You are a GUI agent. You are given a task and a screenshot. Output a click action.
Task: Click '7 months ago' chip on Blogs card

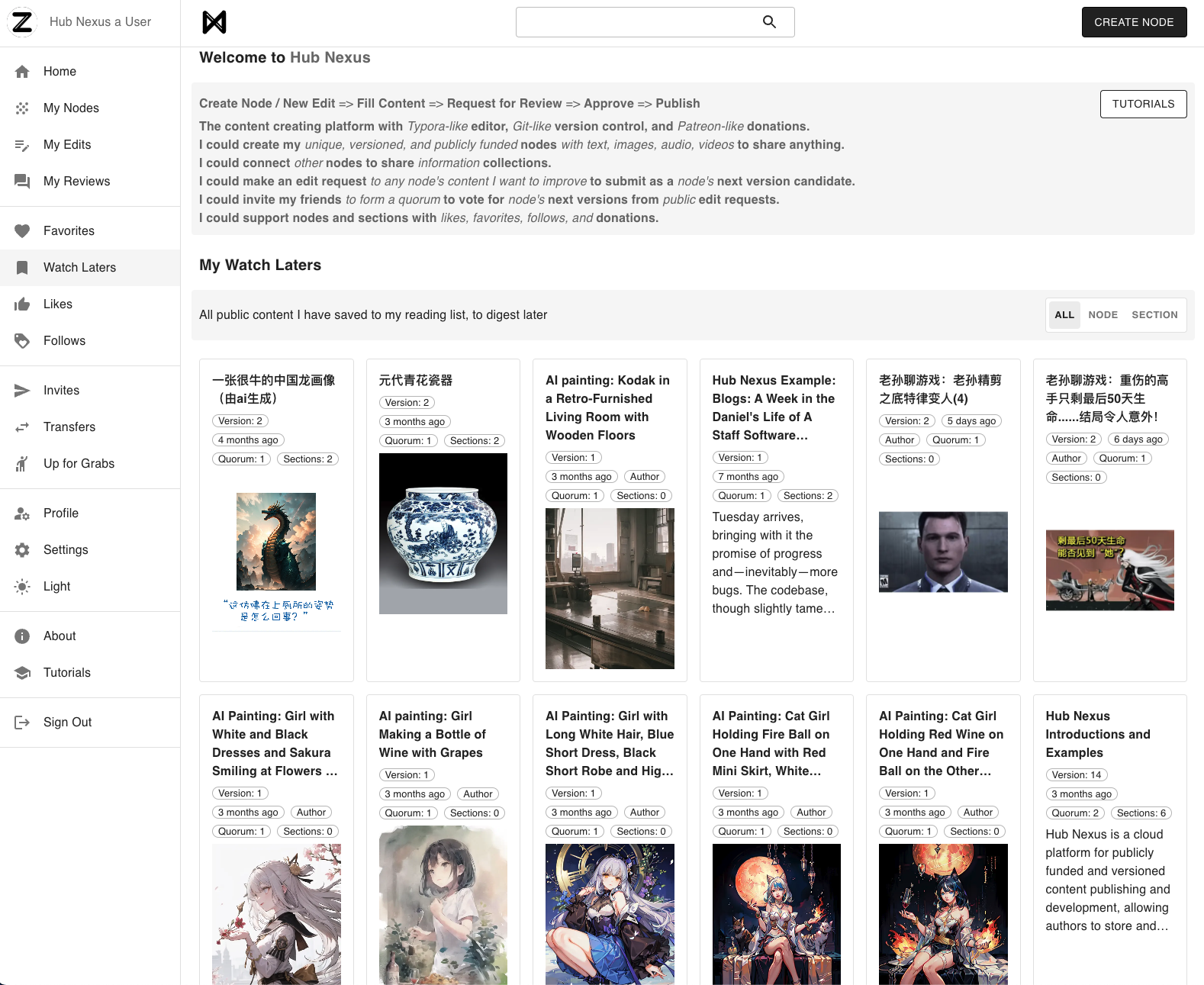(x=748, y=477)
